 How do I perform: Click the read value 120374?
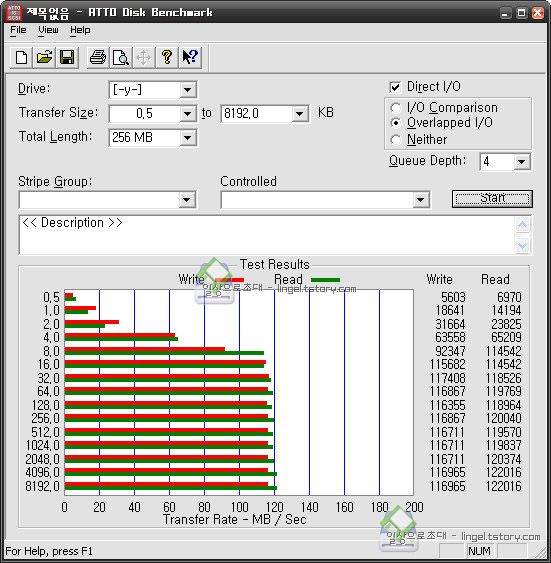click(503, 459)
